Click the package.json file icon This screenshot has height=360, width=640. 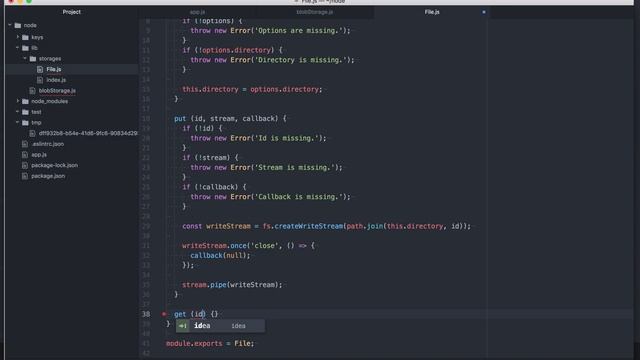[x=25, y=176]
